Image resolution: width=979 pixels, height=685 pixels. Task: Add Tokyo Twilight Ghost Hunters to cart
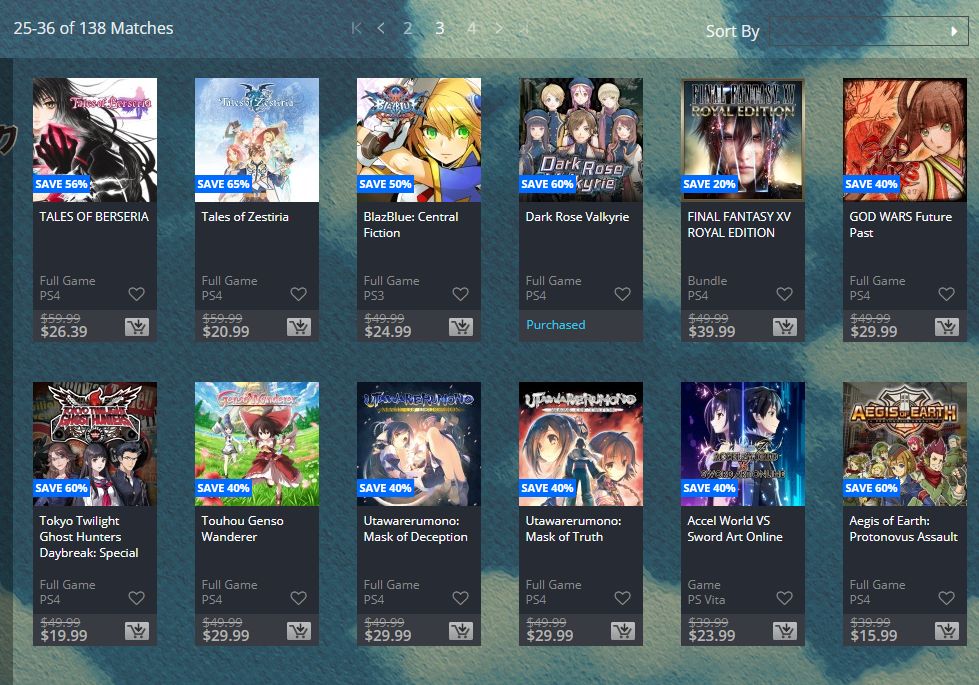[x=137, y=631]
